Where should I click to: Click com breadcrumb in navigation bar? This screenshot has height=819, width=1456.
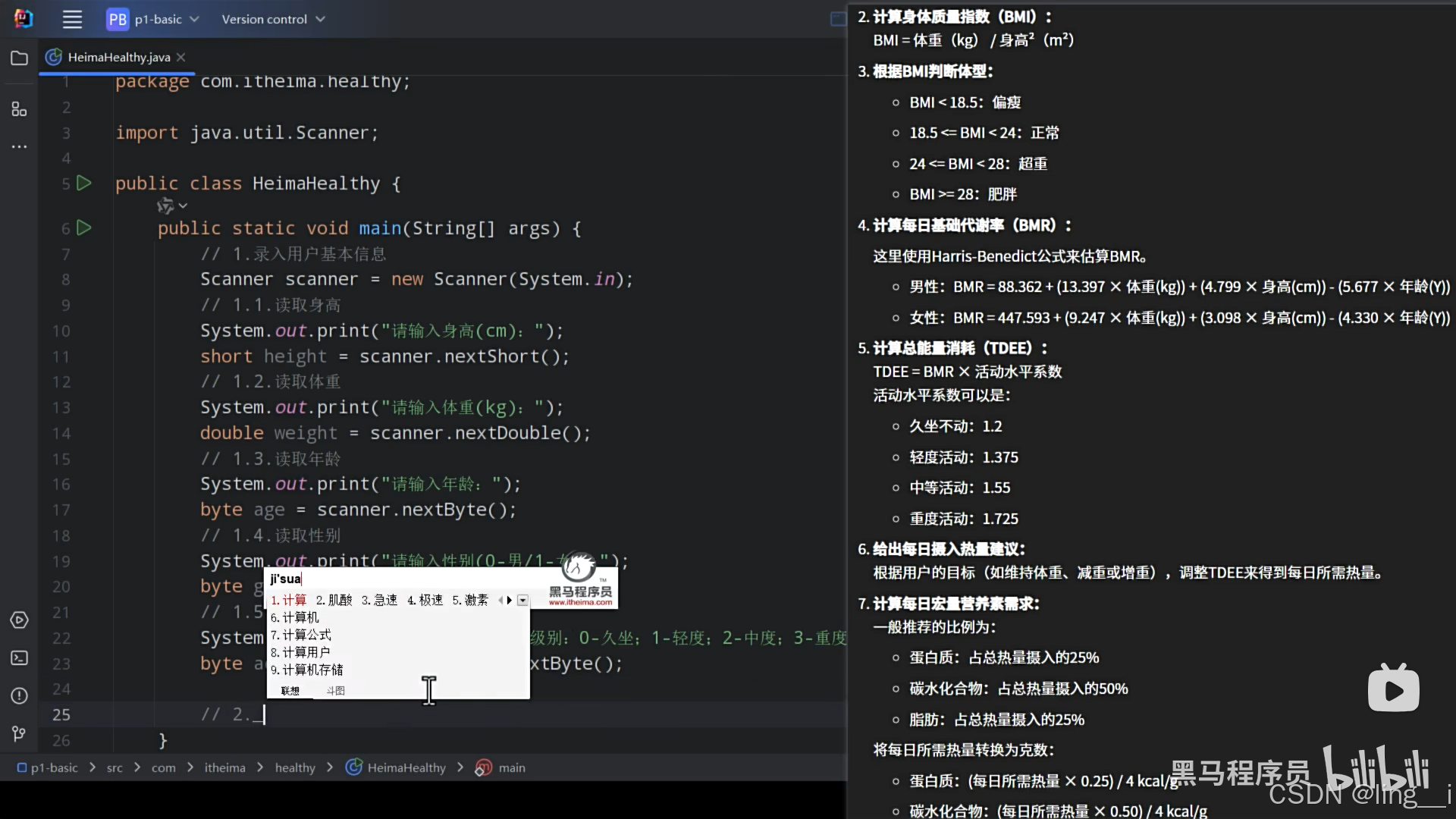tap(163, 767)
